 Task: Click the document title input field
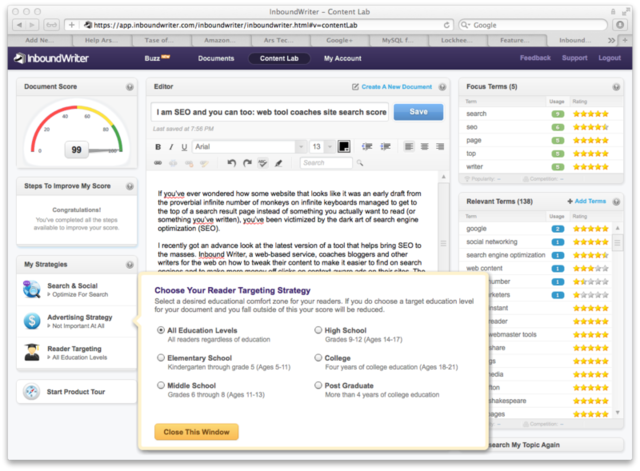click(270, 112)
